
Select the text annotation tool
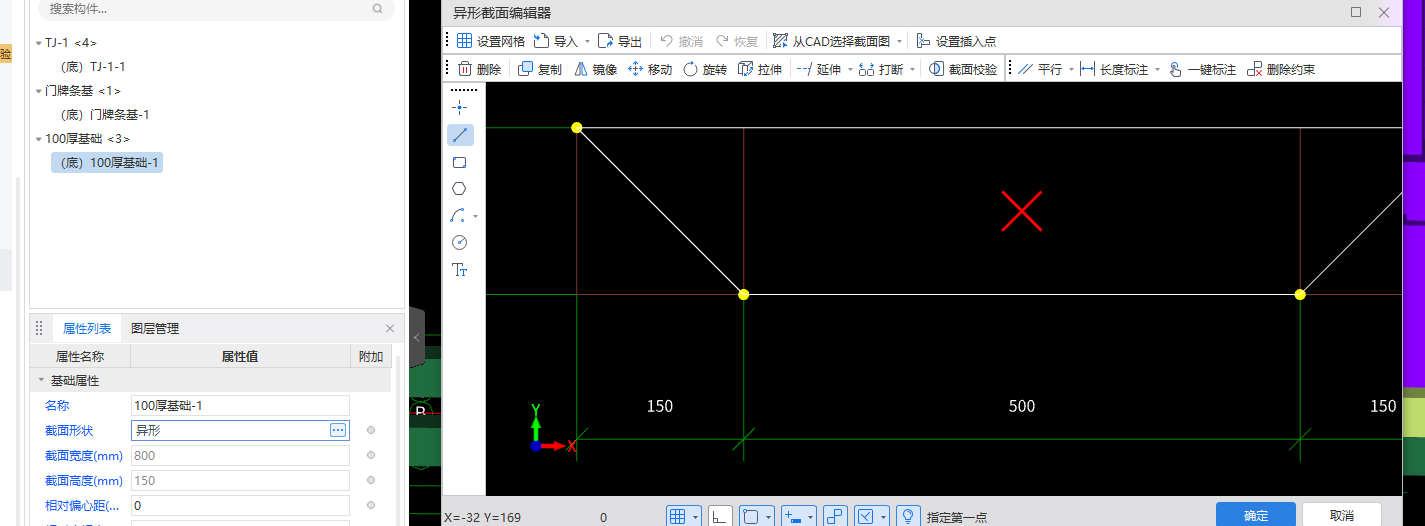pyautogui.click(x=460, y=269)
